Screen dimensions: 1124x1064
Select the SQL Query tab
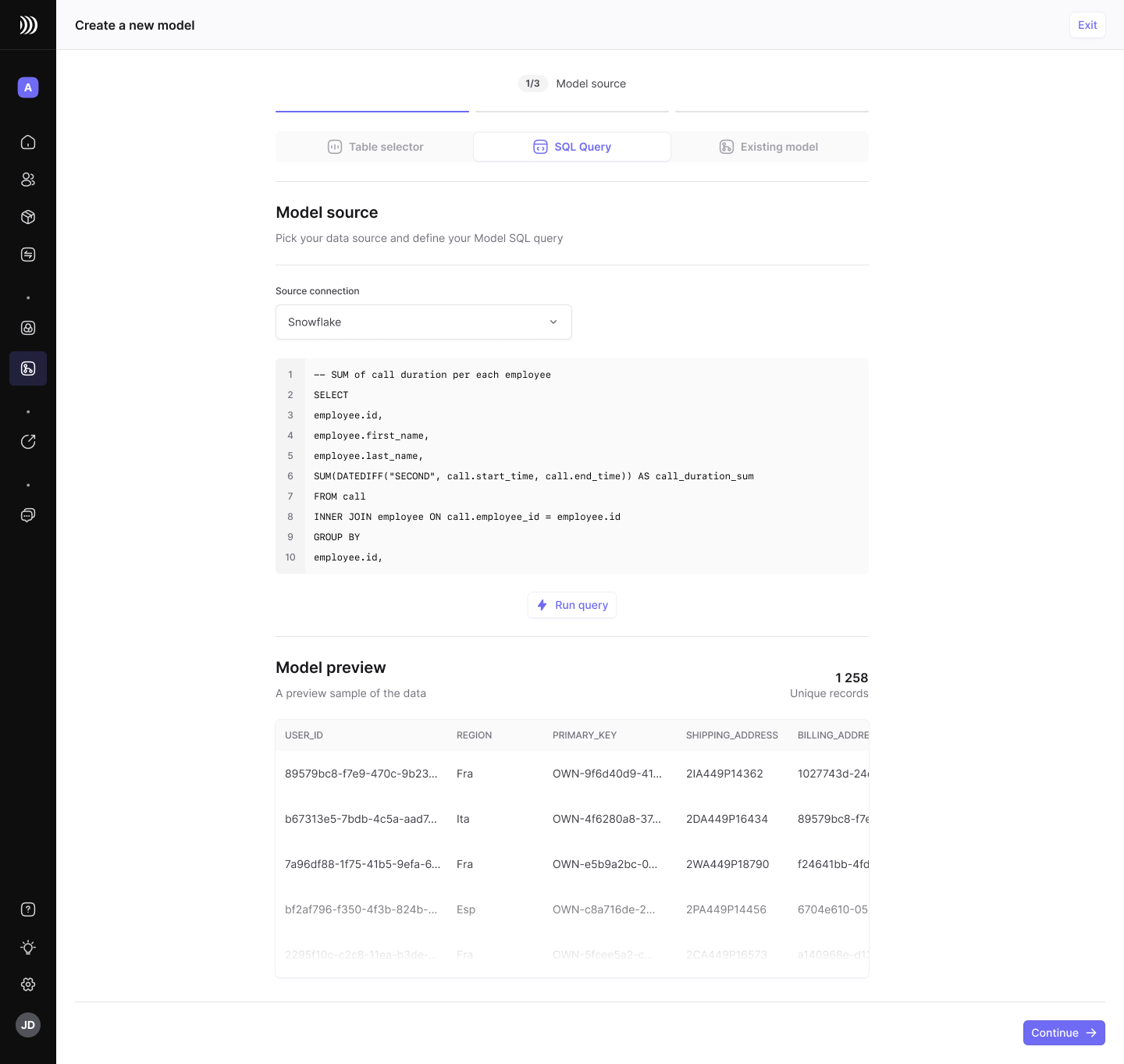click(572, 147)
